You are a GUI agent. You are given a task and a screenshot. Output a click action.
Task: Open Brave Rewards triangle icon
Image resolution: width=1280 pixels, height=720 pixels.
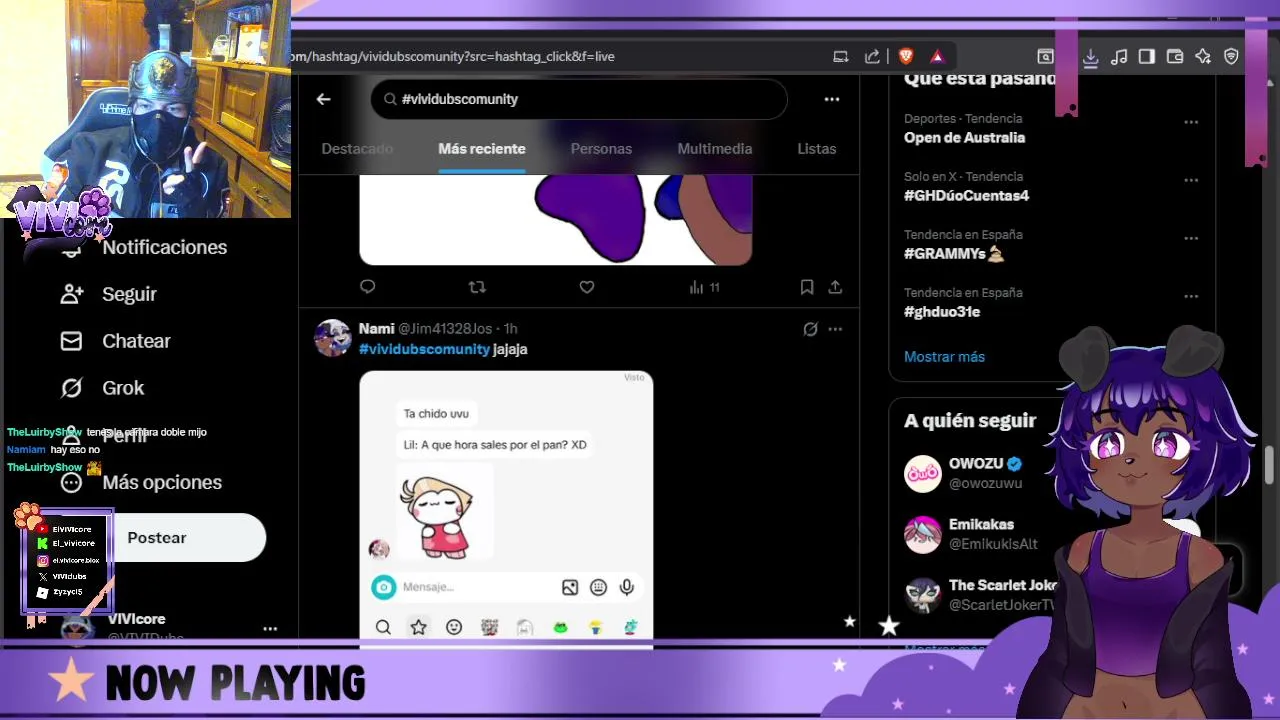(937, 56)
